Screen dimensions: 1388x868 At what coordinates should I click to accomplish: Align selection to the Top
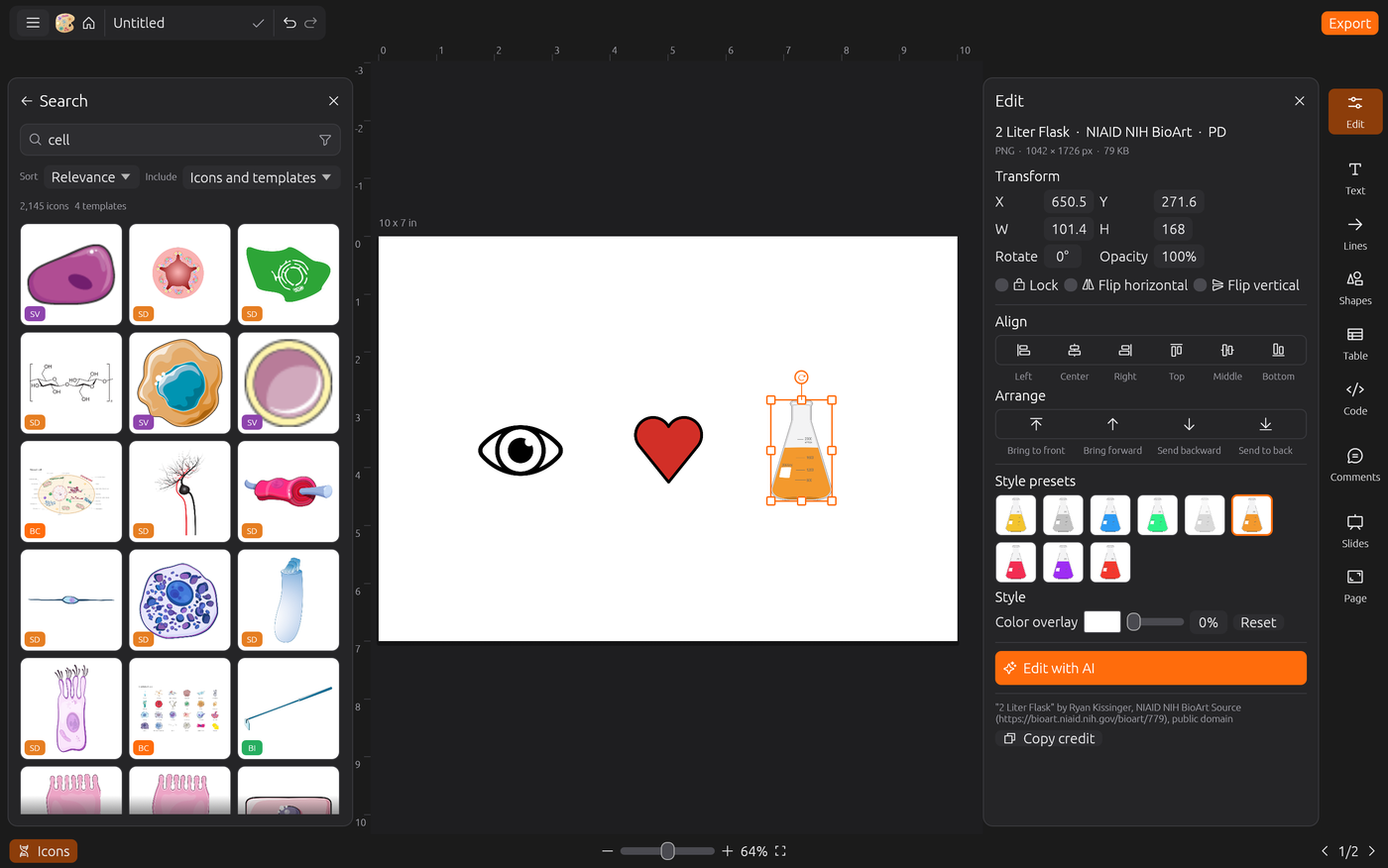pos(1176,350)
